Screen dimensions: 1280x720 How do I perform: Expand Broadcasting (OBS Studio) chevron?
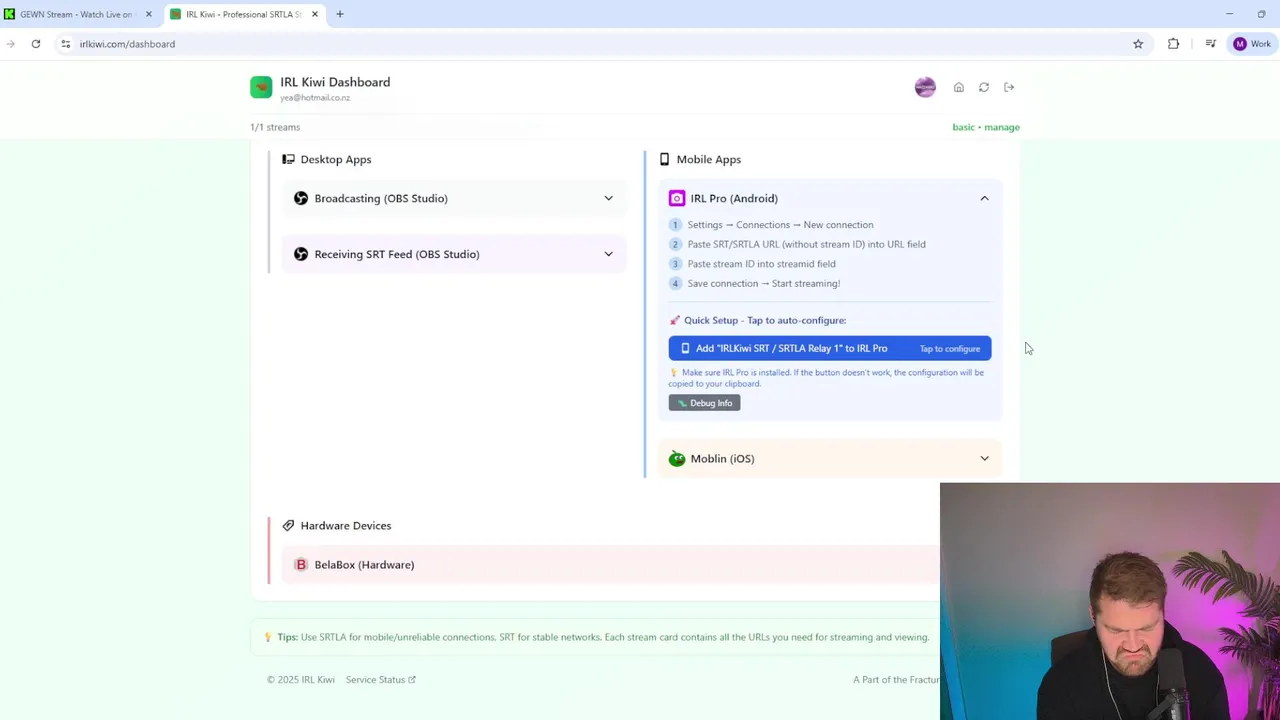(608, 198)
